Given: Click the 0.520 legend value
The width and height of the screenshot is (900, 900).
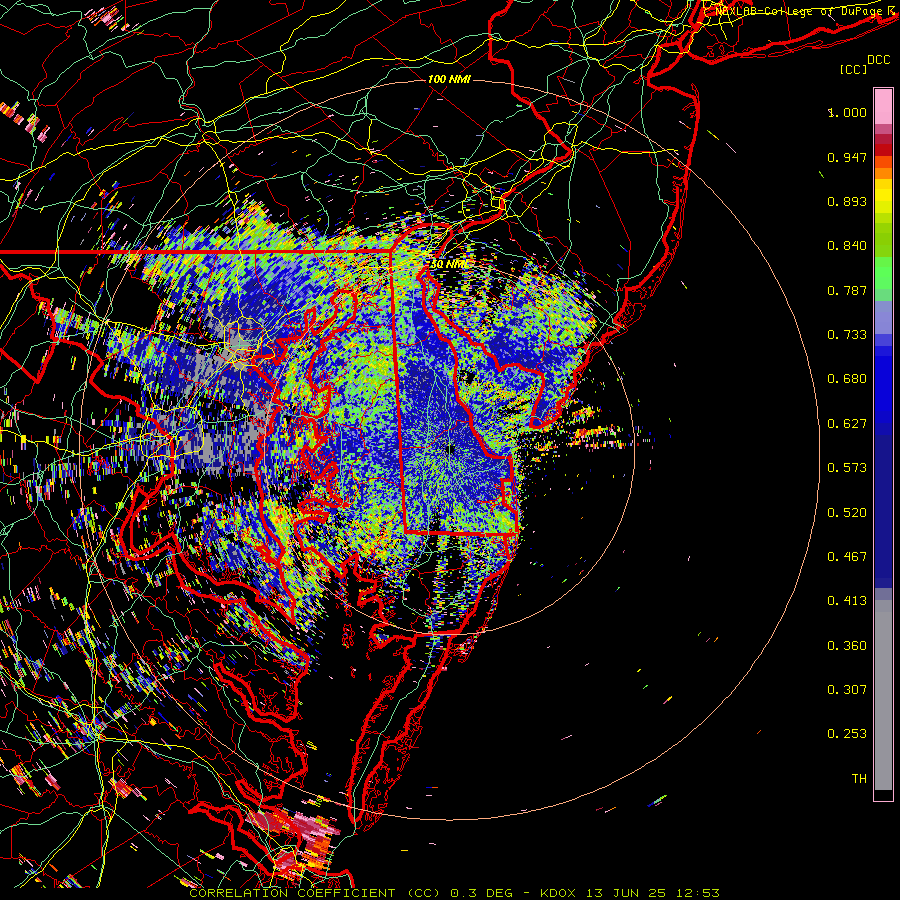Looking at the screenshot, I should point(847,513).
